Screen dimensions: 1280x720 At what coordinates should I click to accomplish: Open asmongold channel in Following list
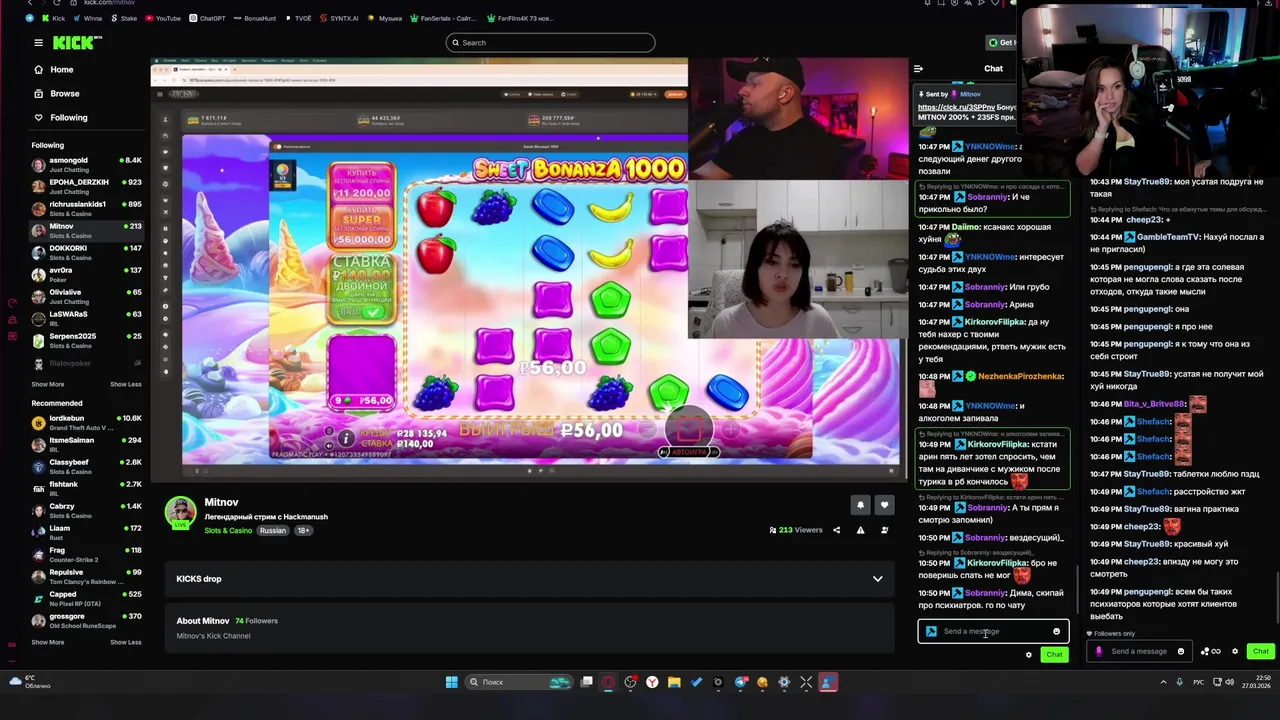coord(86,164)
